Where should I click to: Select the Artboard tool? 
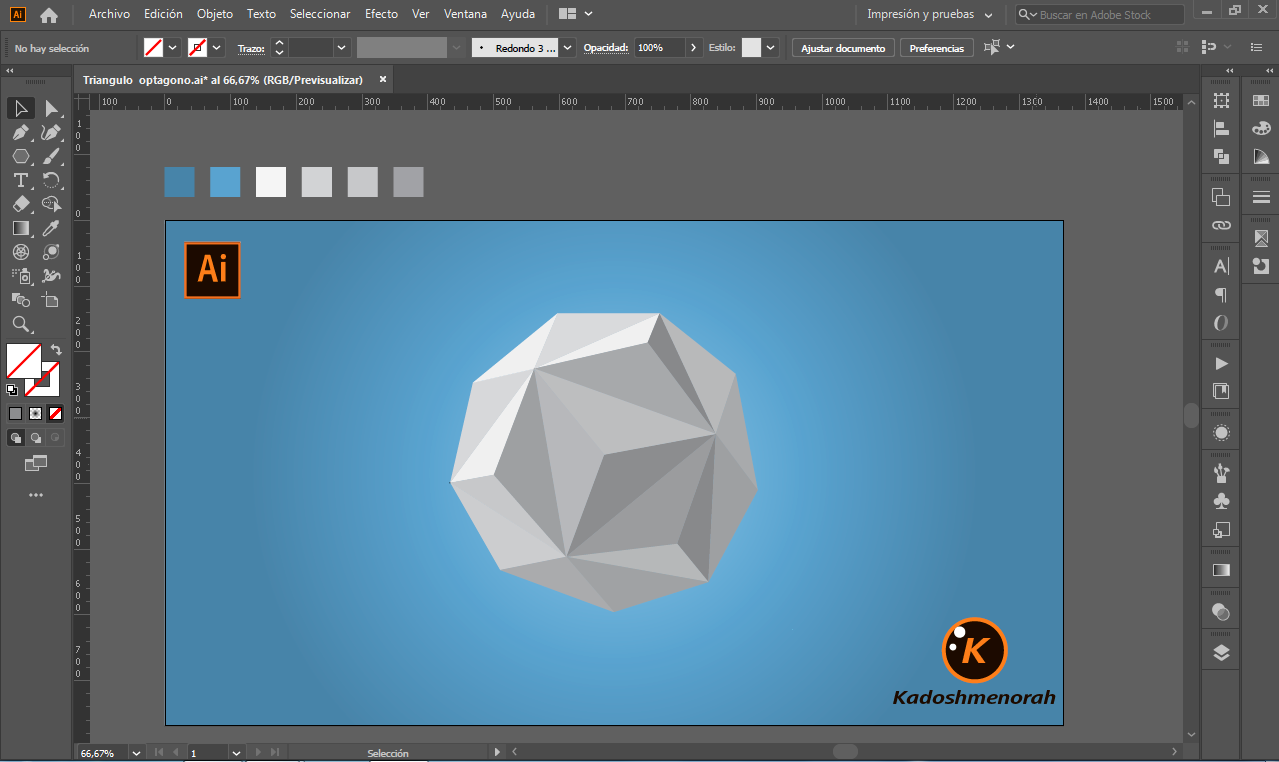pos(51,300)
